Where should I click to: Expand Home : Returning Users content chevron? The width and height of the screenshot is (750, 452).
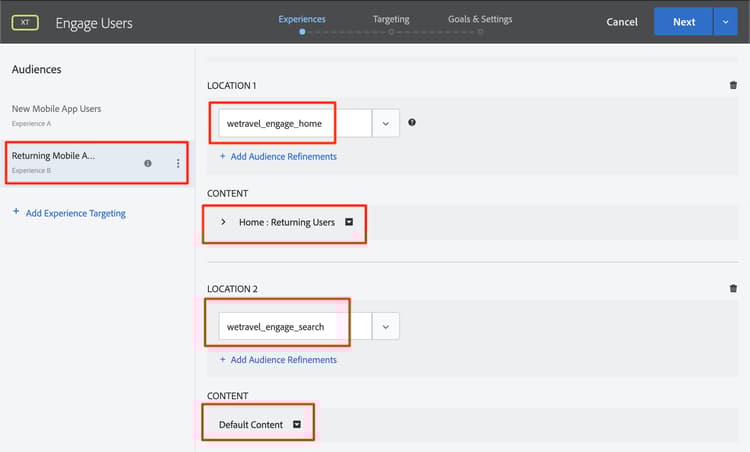(x=223, y=222)
